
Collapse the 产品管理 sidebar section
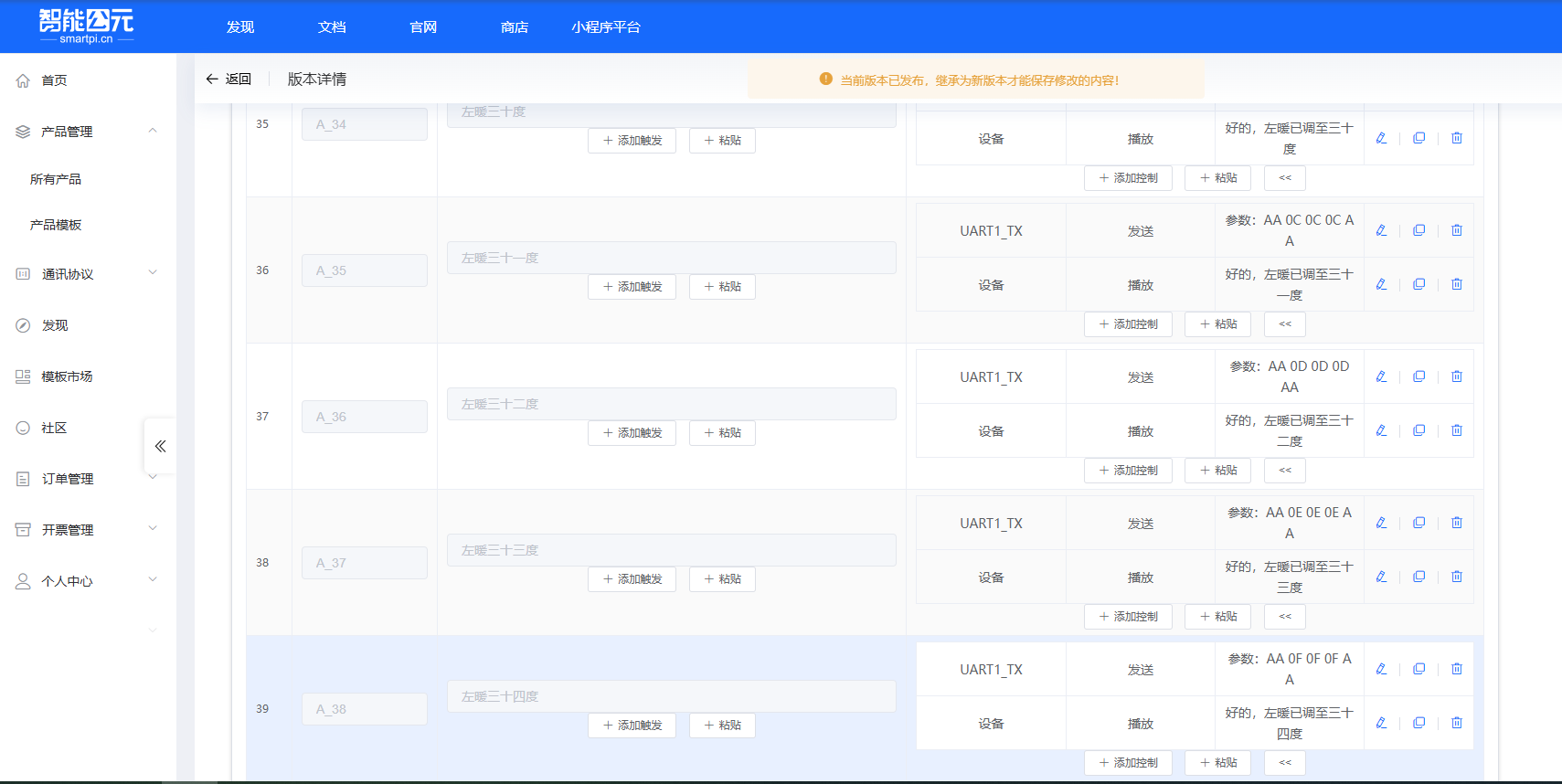[153, 131]
